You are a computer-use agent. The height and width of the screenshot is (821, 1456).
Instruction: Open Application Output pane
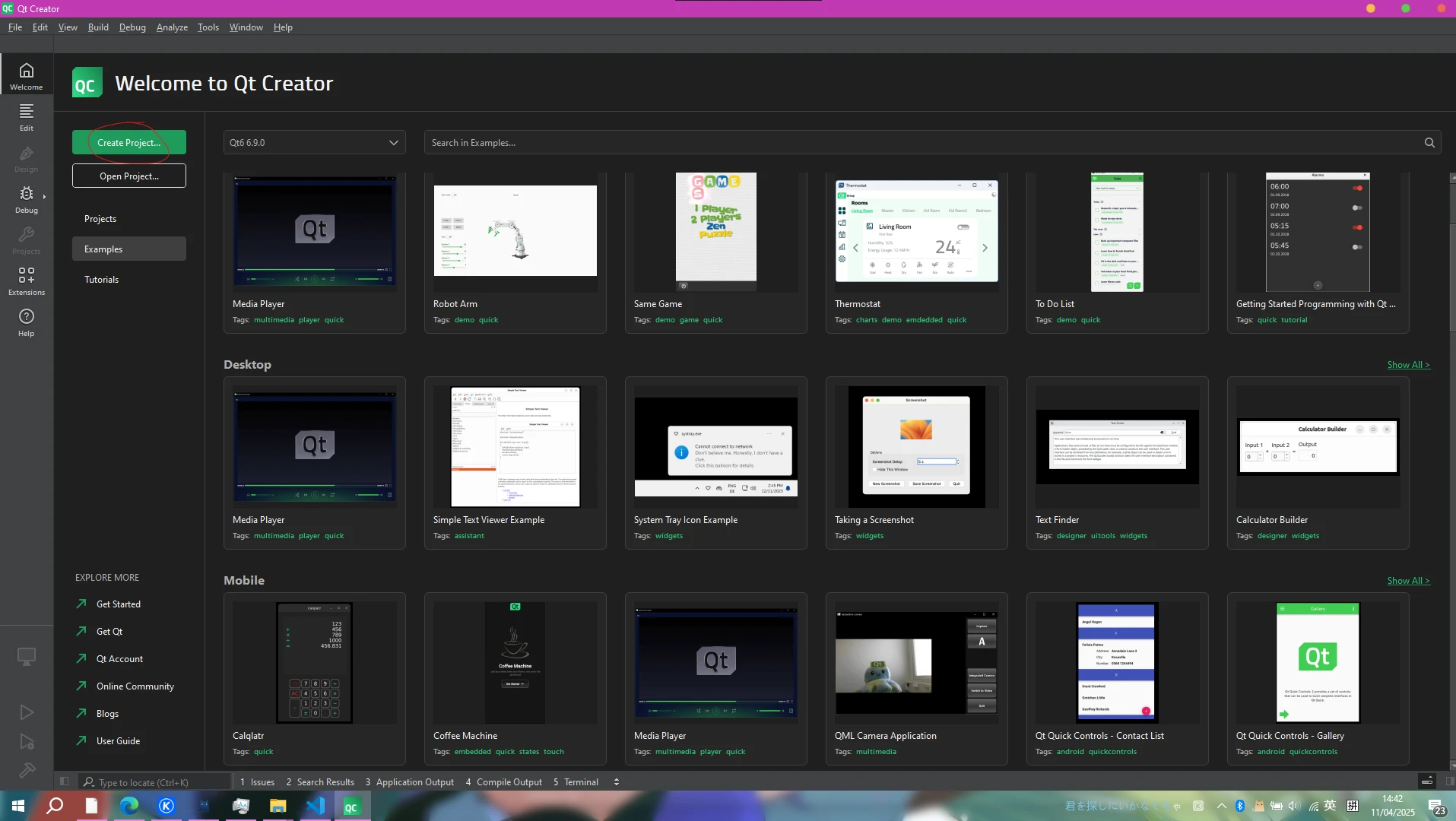409,782
